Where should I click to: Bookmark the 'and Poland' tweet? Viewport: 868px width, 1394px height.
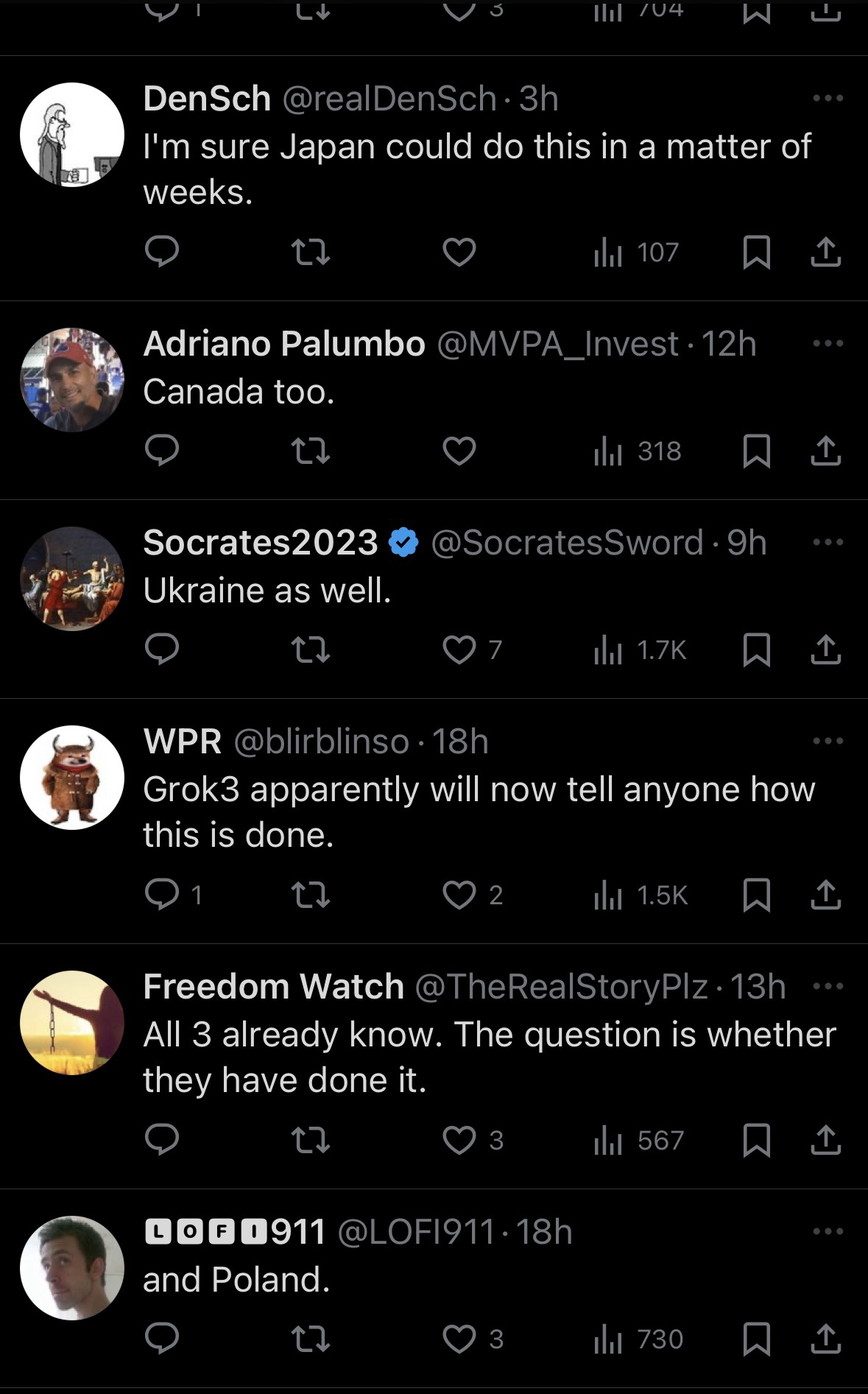tap(756, 1339)
